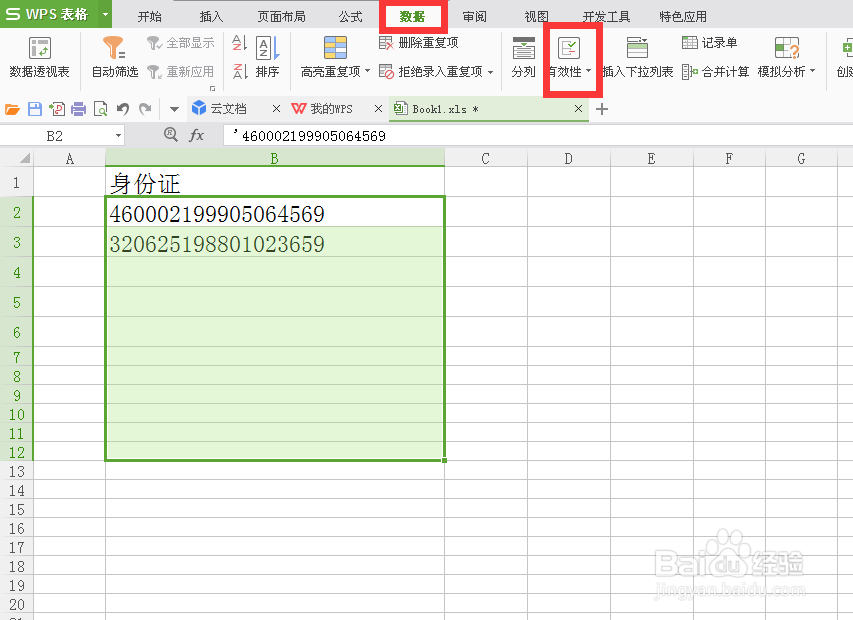853x620 pixels.
Task: Click inside the formula bar
Action: click(x=300, y=133)
